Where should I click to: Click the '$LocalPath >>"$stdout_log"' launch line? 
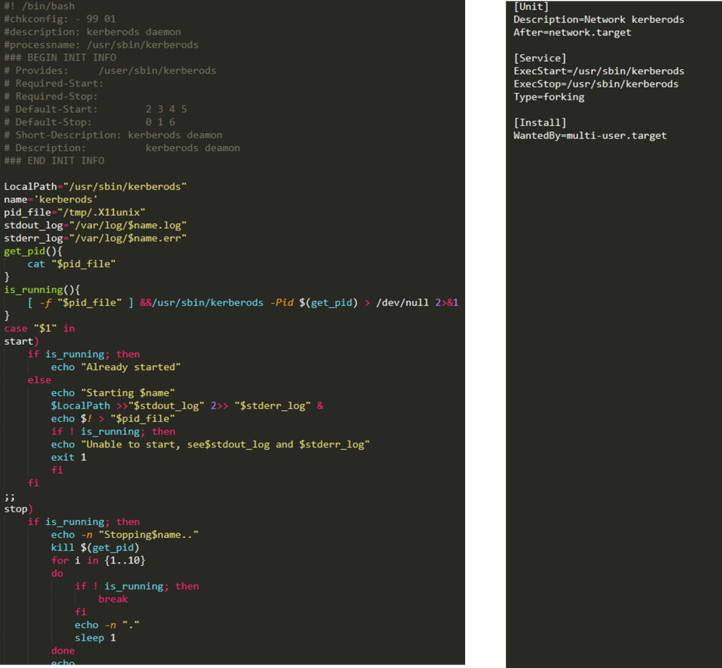(187, 406)
